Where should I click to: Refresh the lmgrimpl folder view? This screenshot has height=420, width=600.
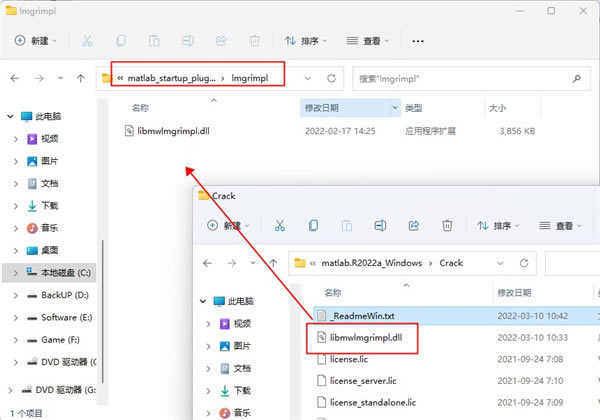point(331,77)
